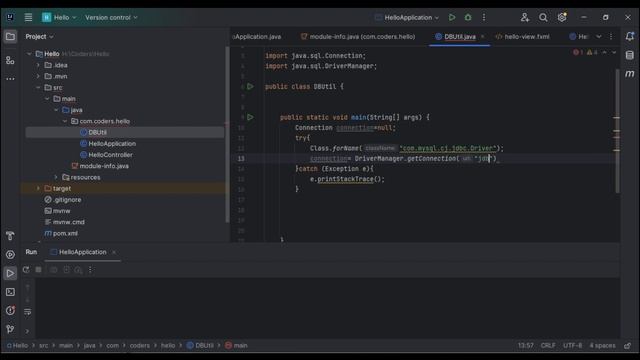Open the Version control dropdown
640x360 pixels.
(111, 18)
